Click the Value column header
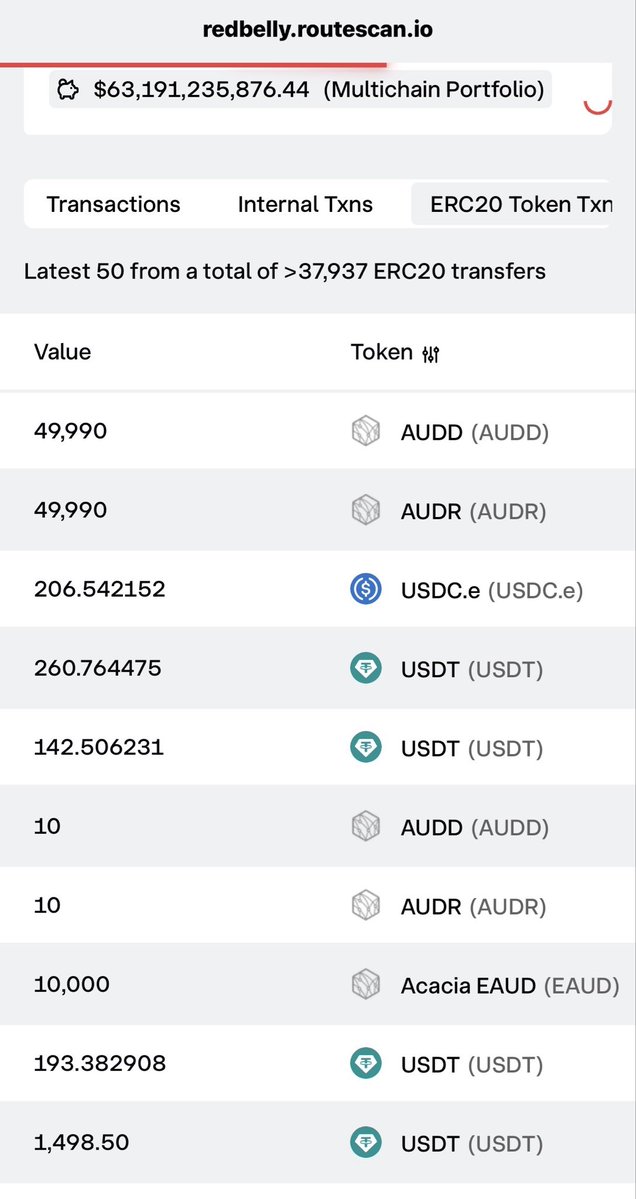This screenshot has width=636, height=1199. [63, 352]
